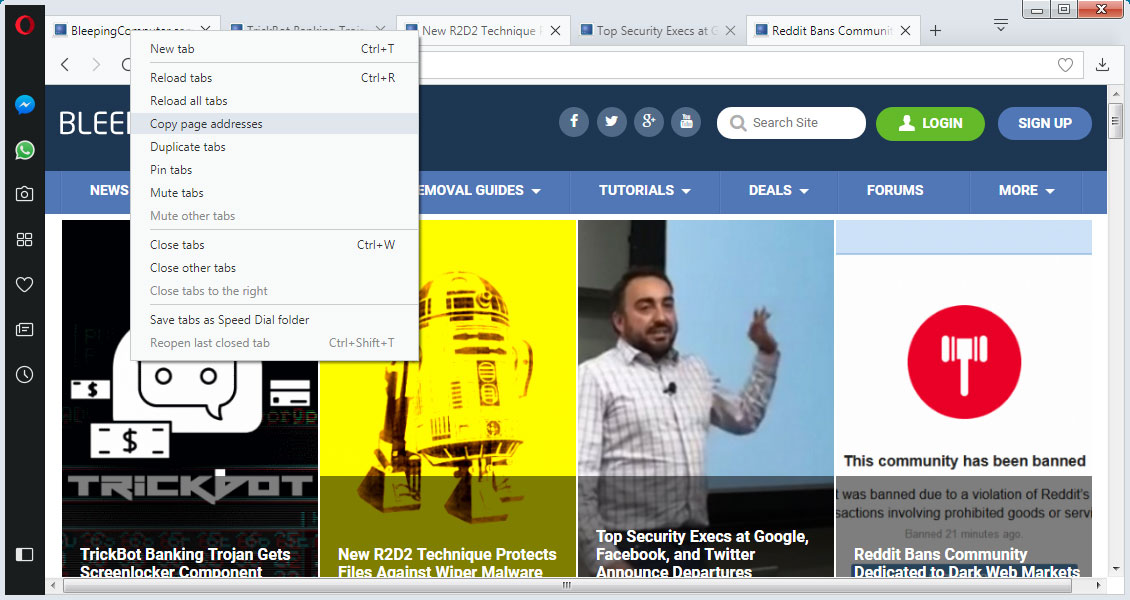The image size is (1130, 600).
Task: Expand the MORE dropdown menu
Action: 1026,190
